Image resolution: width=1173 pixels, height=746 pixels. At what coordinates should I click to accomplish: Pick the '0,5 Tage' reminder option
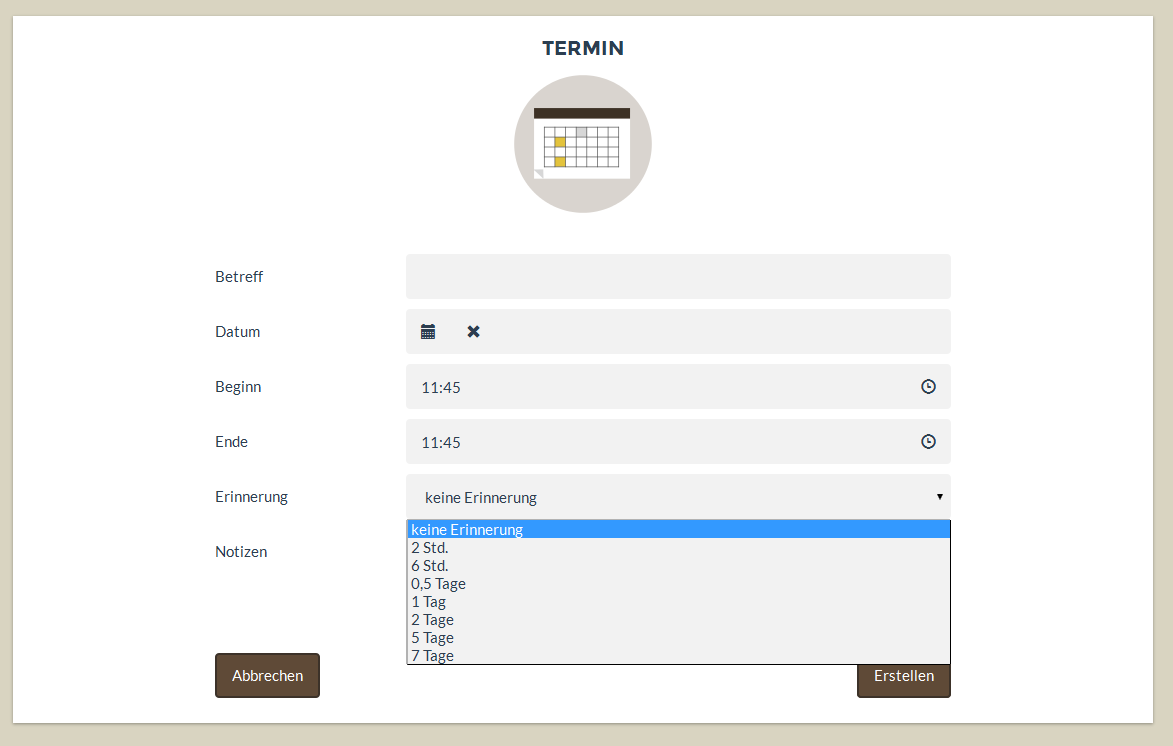pyautogui.click(x=679, y=584)
